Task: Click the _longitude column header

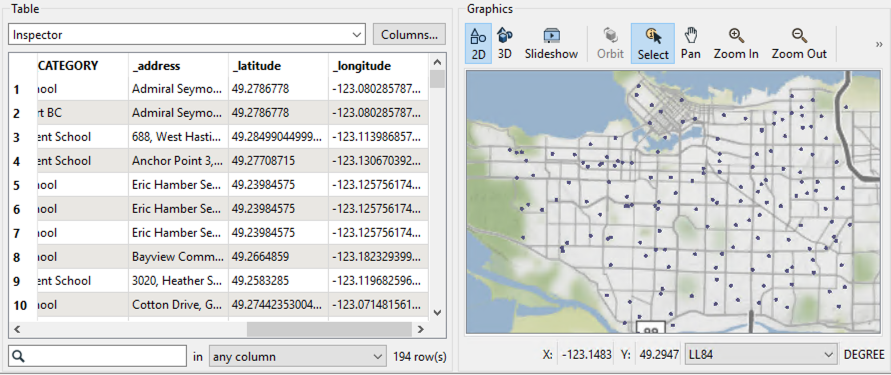Action: pyautogui.click(x=378, y=66)
